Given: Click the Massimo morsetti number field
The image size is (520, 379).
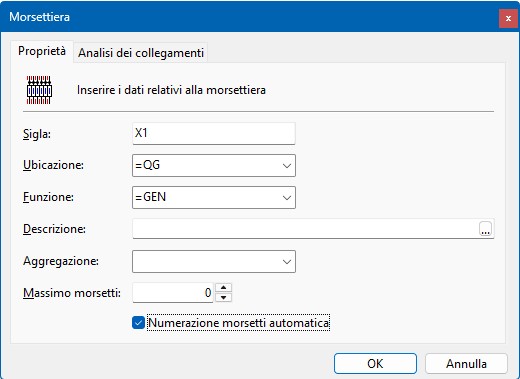Looking at the screenshot, I should pyautogui.click(x=173, y=292).
